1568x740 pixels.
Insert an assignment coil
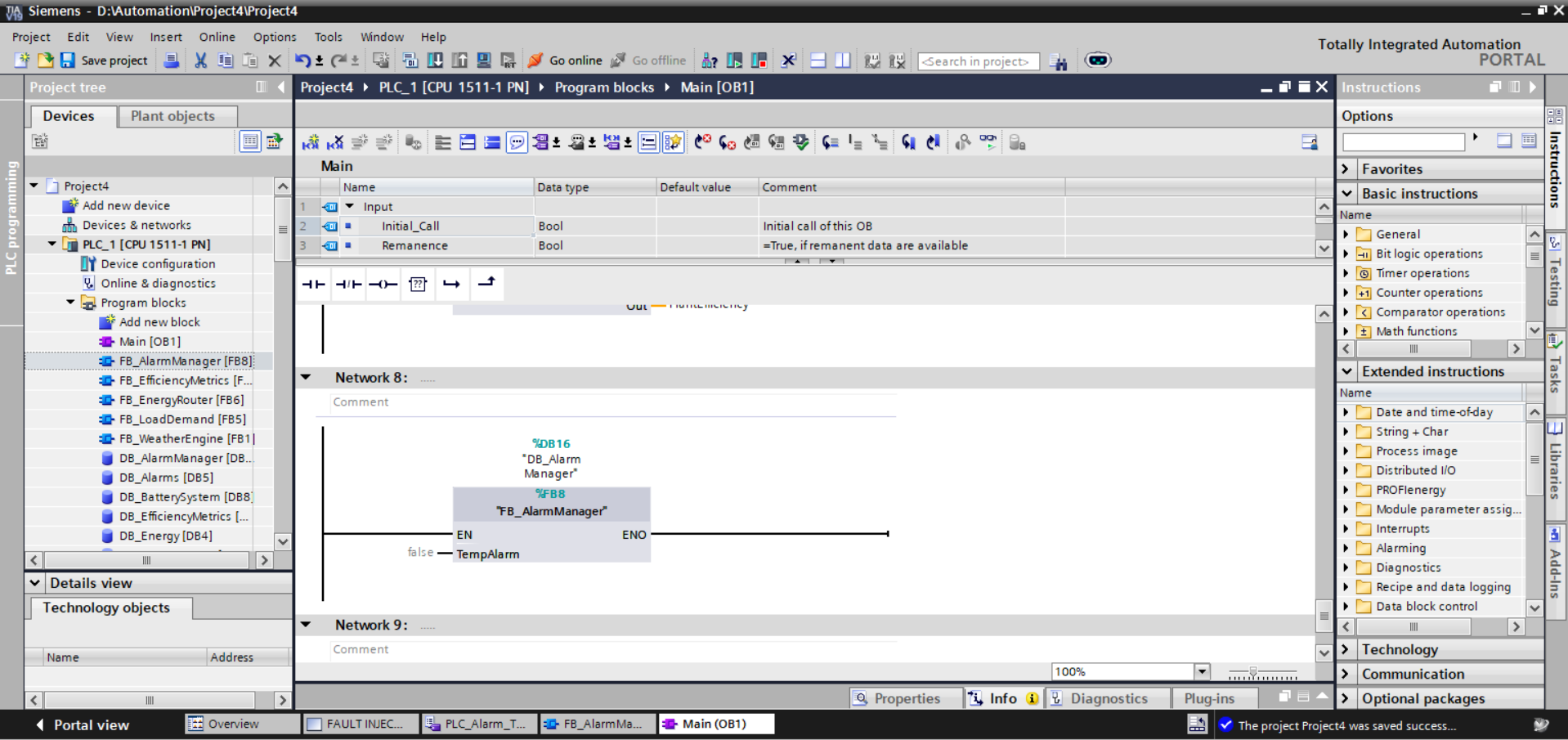pos(383,285)
